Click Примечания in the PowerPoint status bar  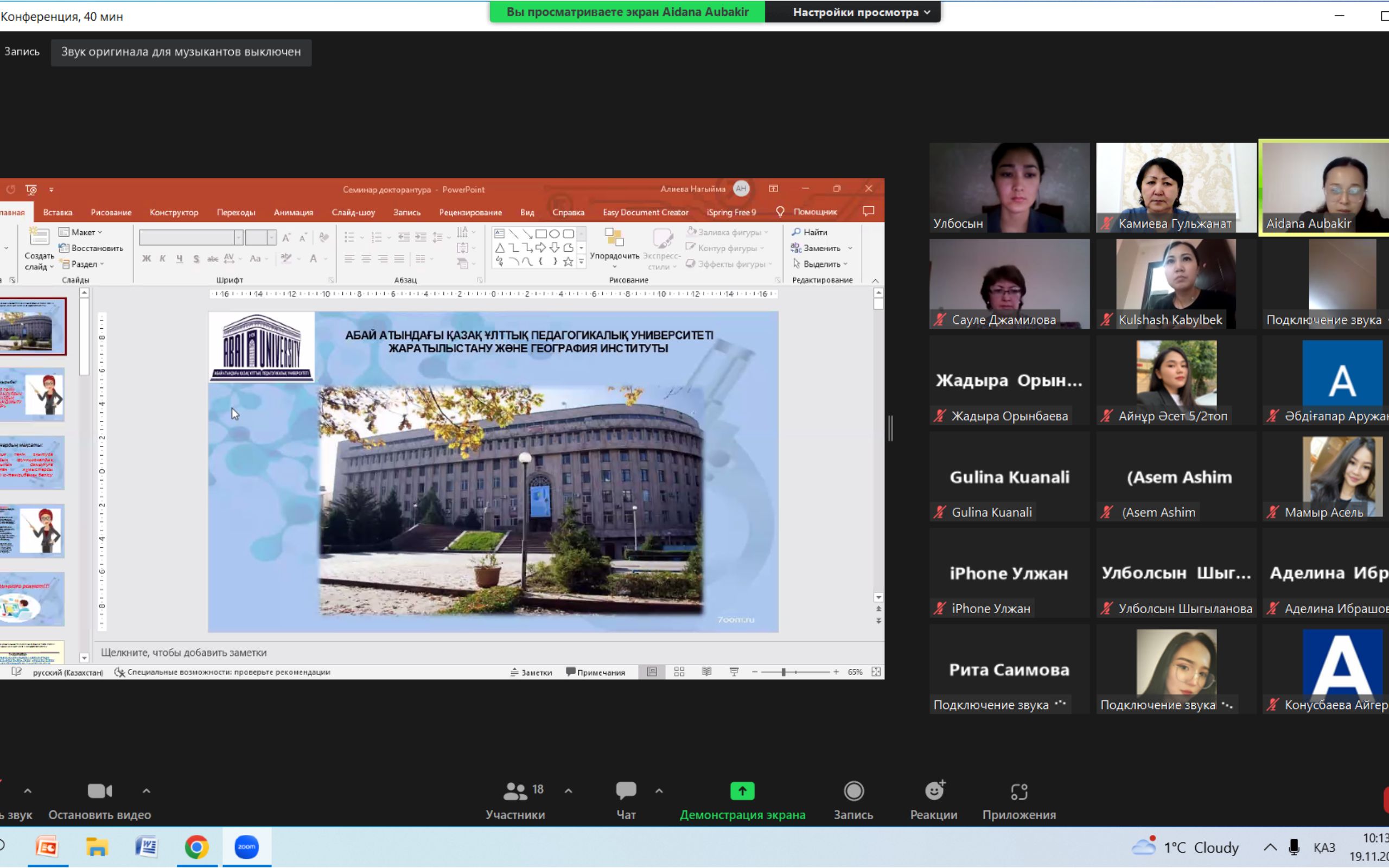coord(596,672)
